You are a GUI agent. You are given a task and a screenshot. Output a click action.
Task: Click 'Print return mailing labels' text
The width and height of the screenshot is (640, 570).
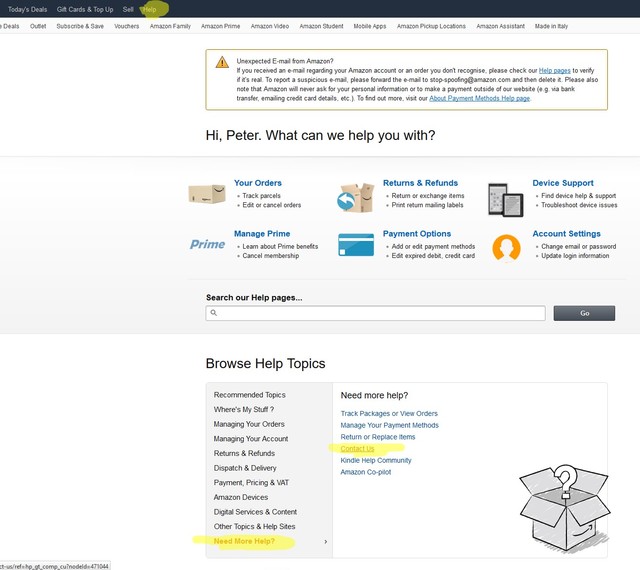427,205
